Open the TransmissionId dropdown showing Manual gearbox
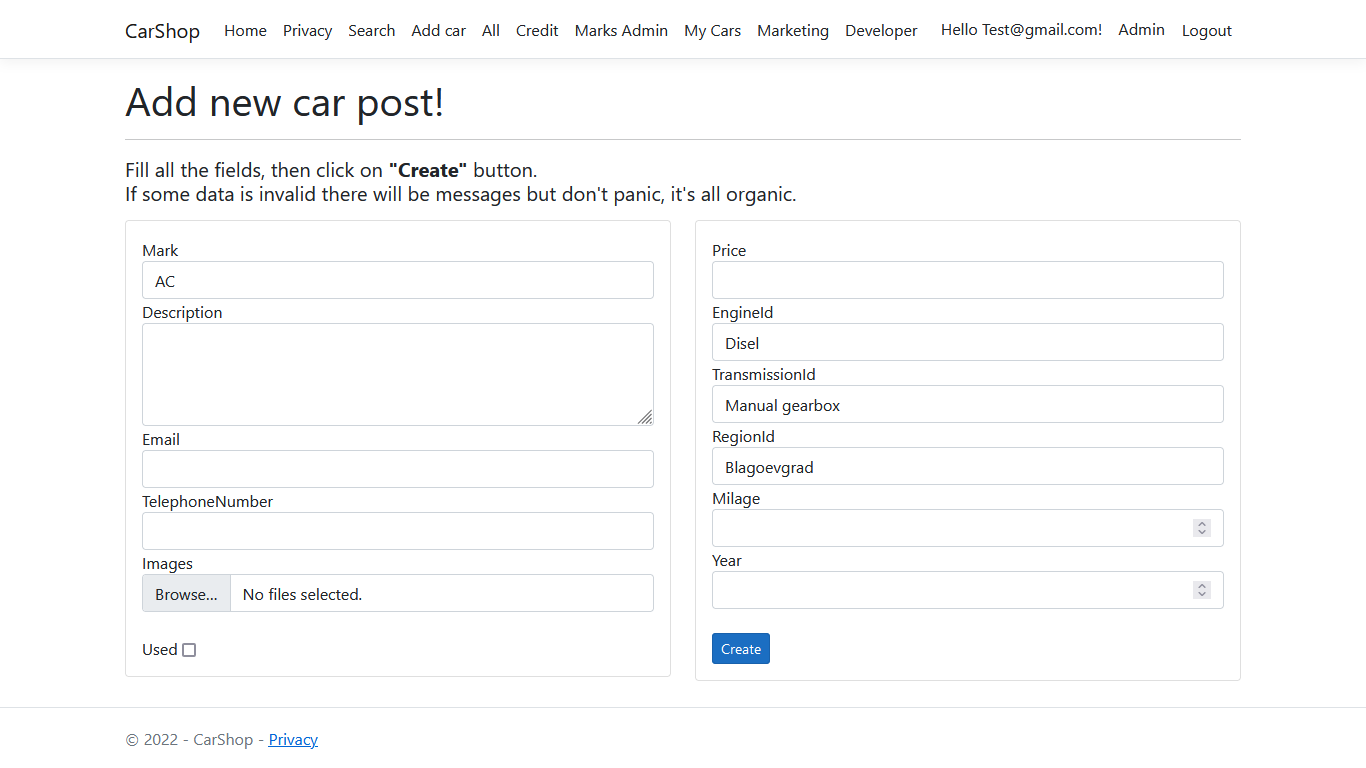1366x768 pixels. point(966,404)
